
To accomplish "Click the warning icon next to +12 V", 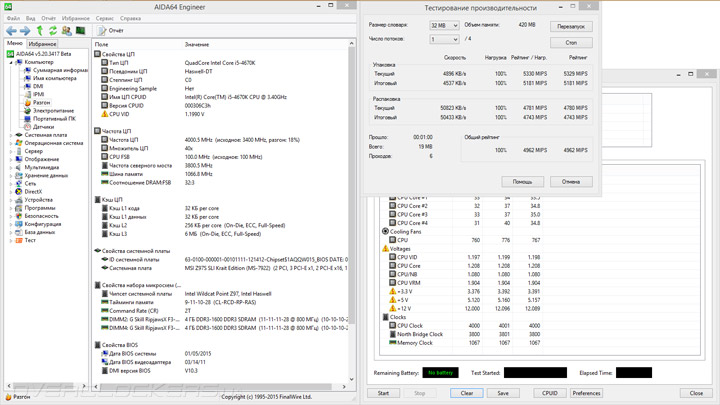I will point(393,309).
